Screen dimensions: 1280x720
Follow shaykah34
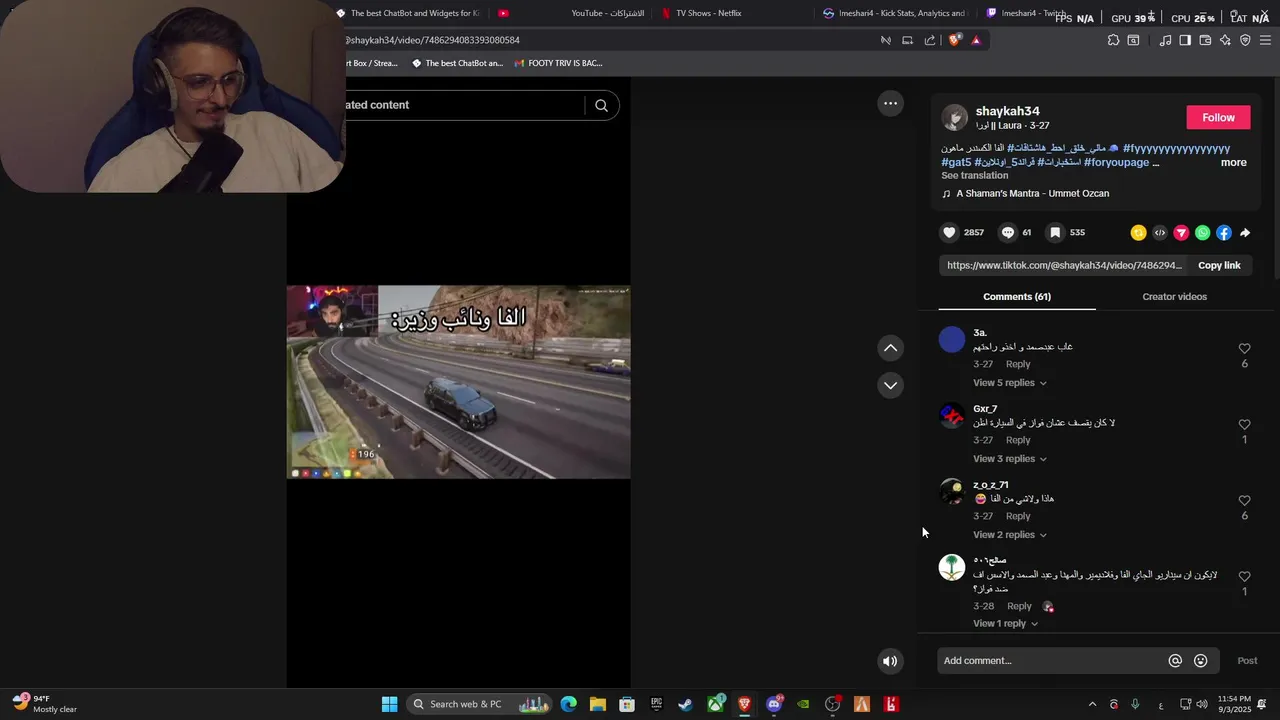[x=1218, y=118]
